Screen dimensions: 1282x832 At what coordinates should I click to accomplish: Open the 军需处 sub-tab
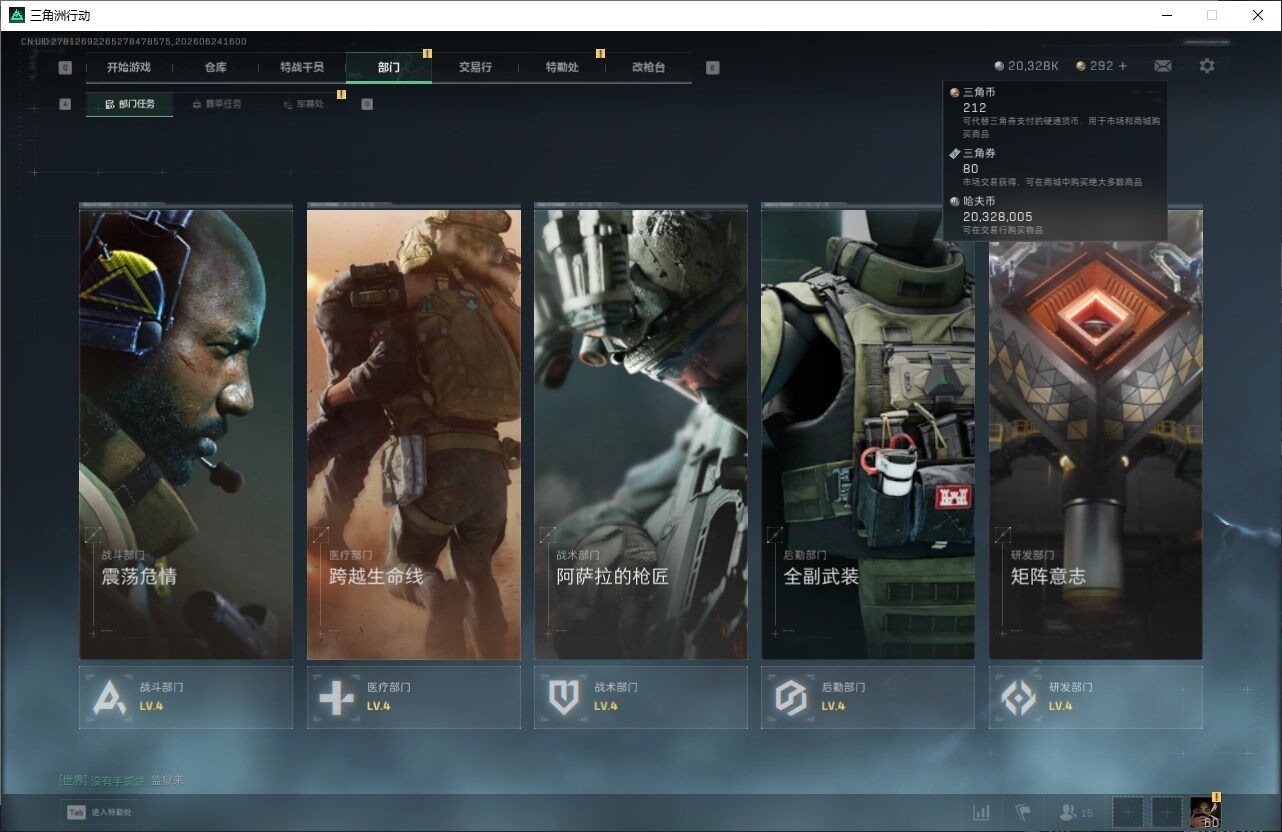pyautogui.click(x=304, y=104)
